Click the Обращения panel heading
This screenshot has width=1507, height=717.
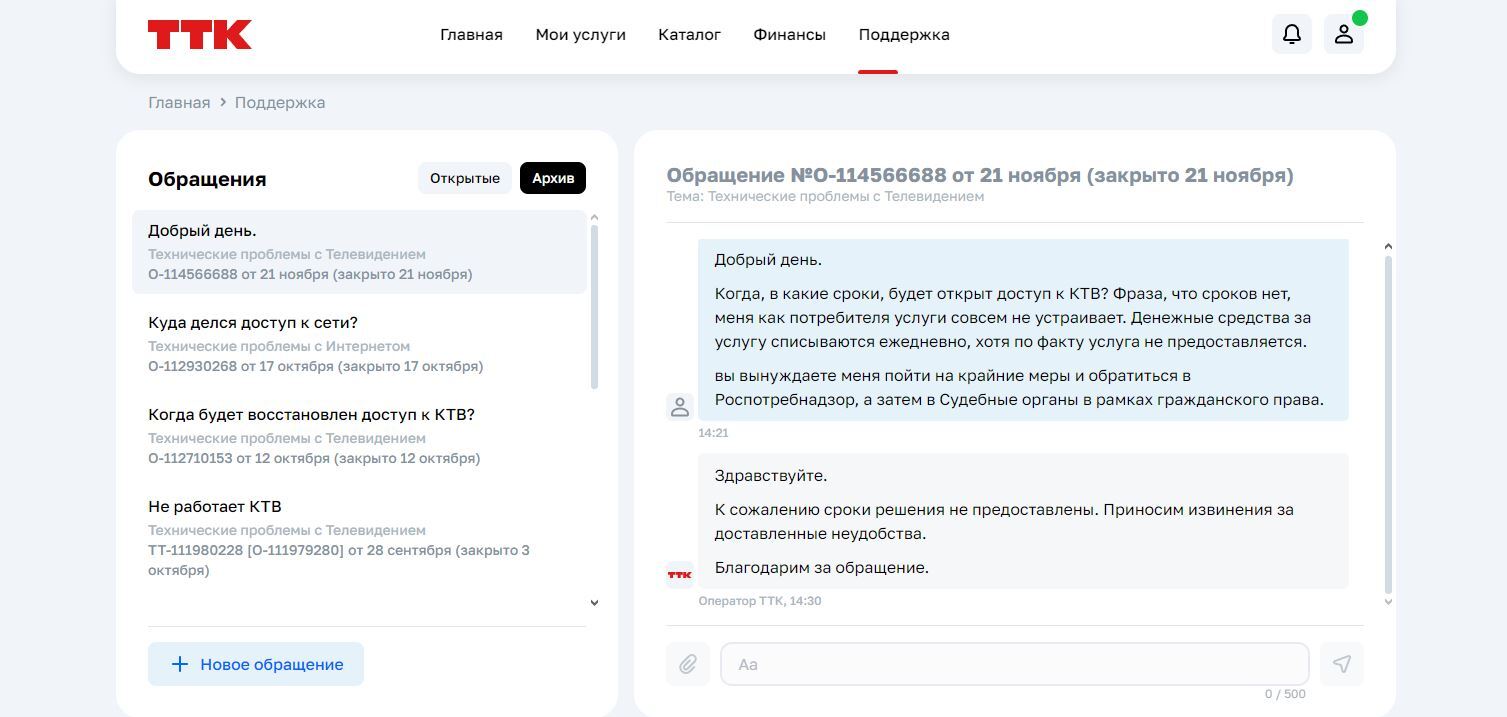point(207,179)
